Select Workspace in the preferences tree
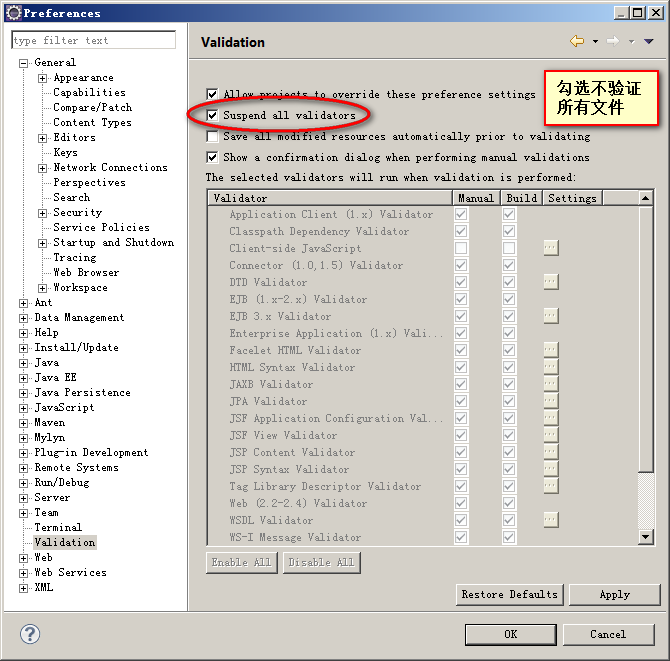 click(x=80, y=288)
